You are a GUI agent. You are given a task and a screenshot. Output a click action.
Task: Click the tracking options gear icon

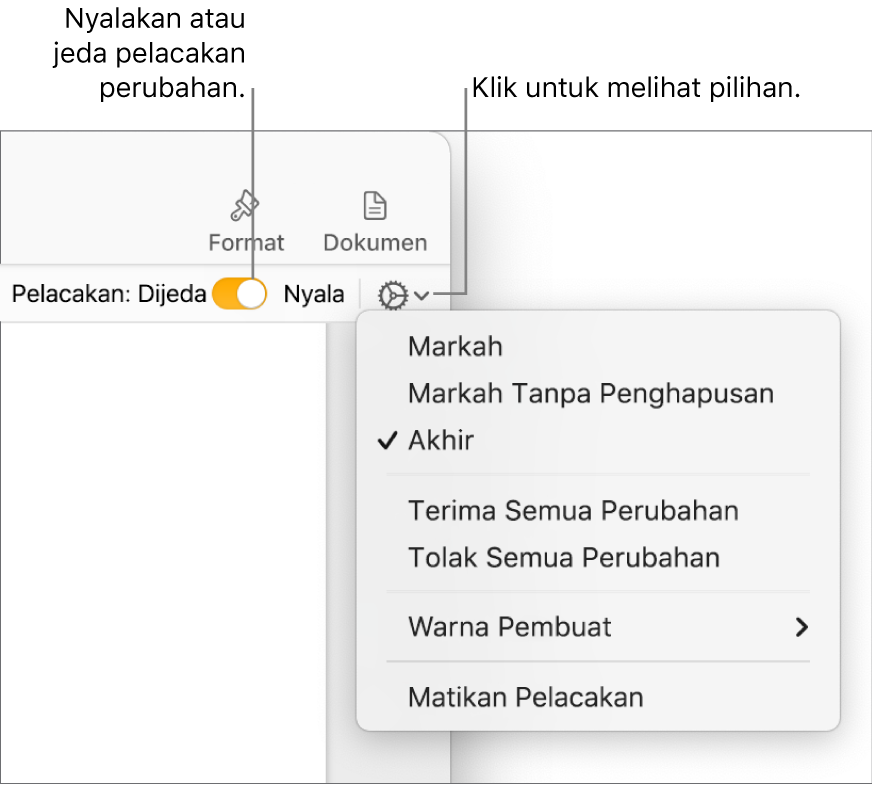point(393,295)
